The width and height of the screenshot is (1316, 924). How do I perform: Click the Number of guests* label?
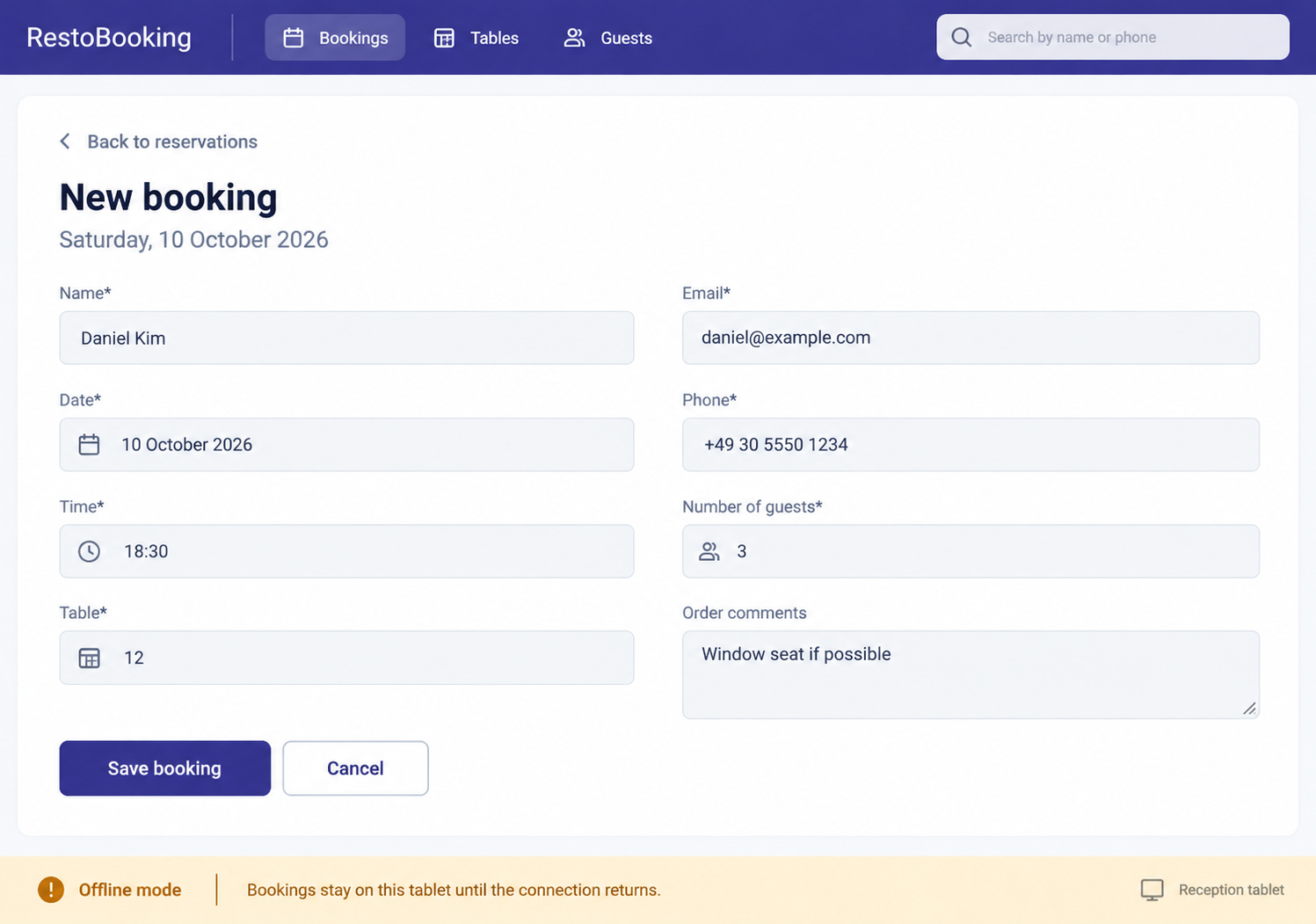click(753, 506)
